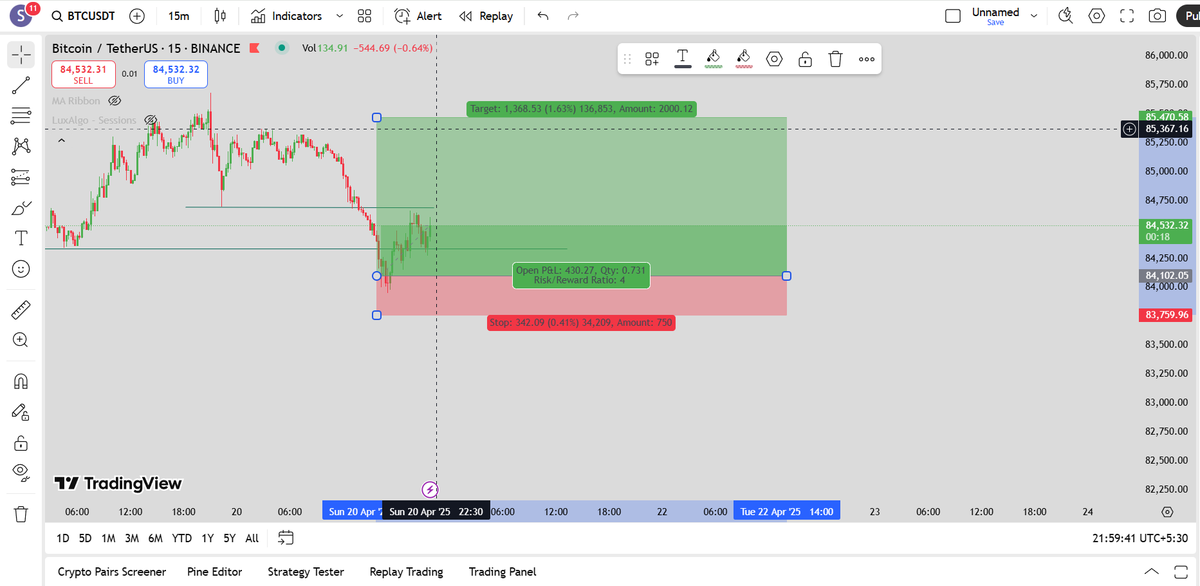Change profit zone fill color
1200x586 pixels.
(x=713, y=59)
